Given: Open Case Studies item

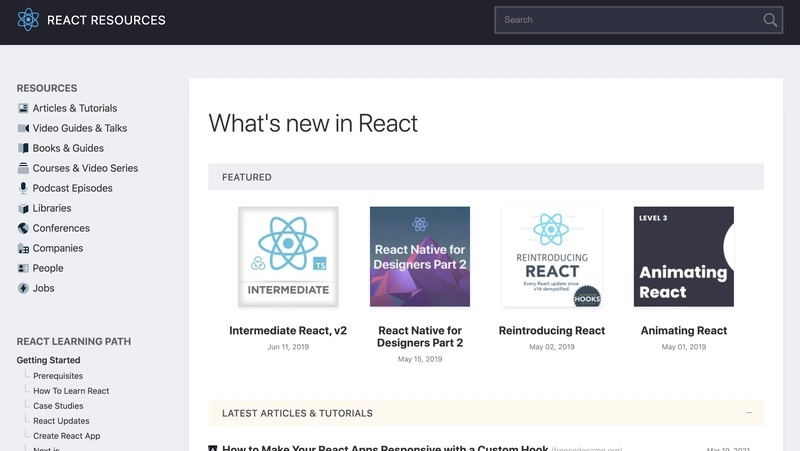Looking at the screenshot, I should [x=58, y=406].
